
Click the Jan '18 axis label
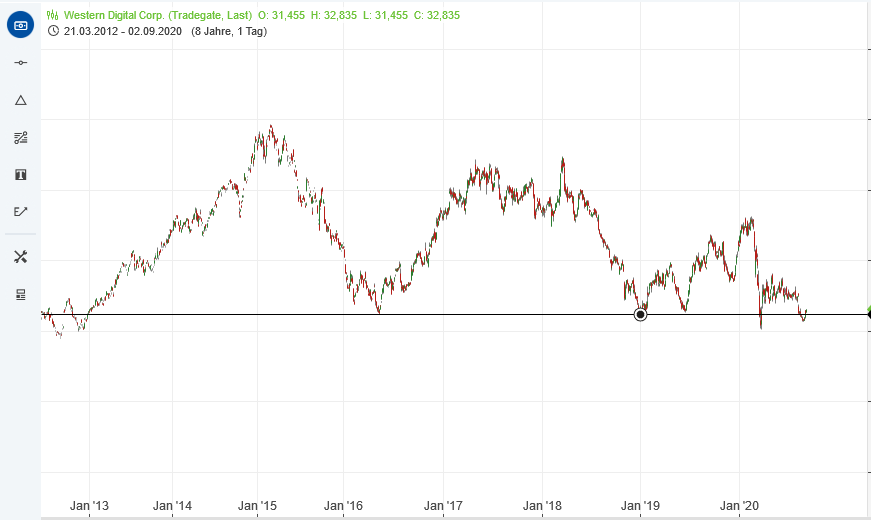(x=542, y=506)
